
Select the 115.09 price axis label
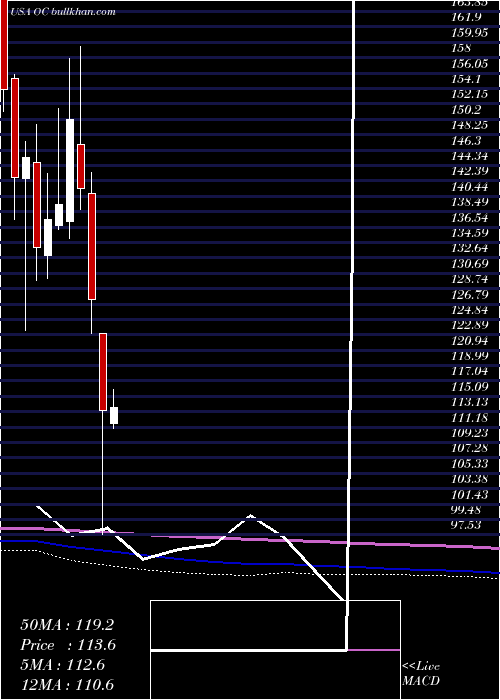[470, 387]
